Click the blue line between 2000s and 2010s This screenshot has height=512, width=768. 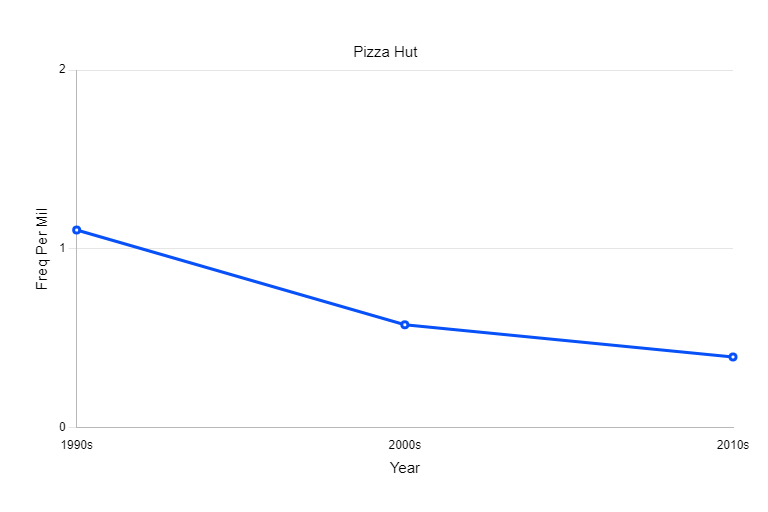click(570, 341)
